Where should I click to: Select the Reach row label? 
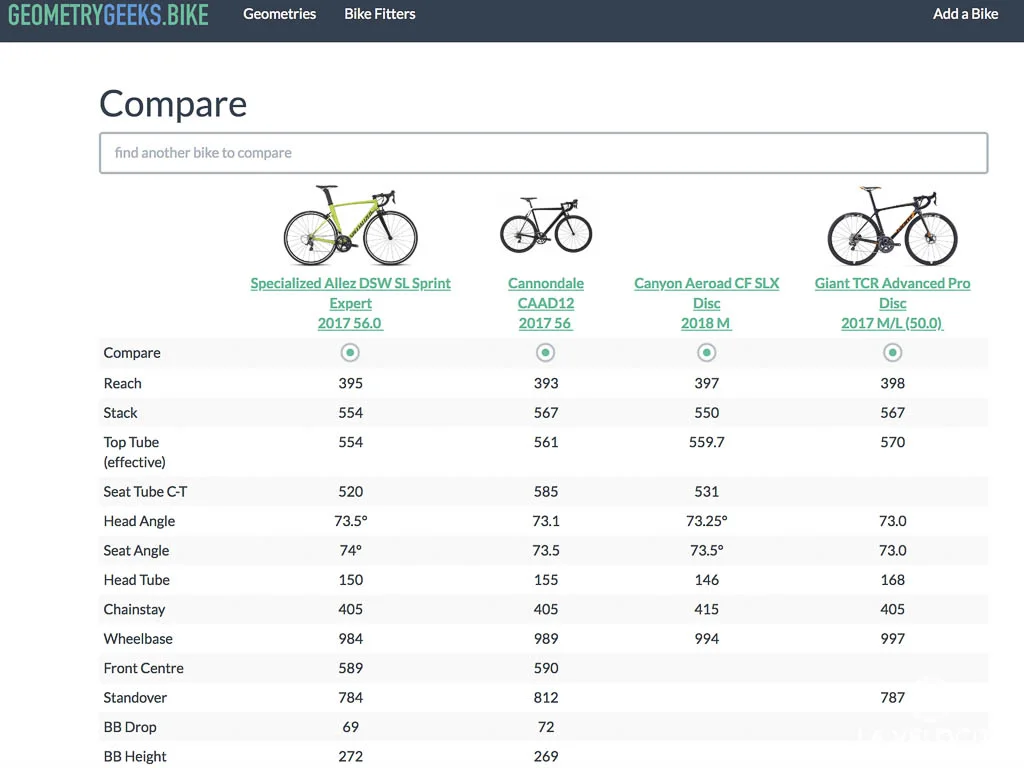pyautogui.click(x=122, y=383)
